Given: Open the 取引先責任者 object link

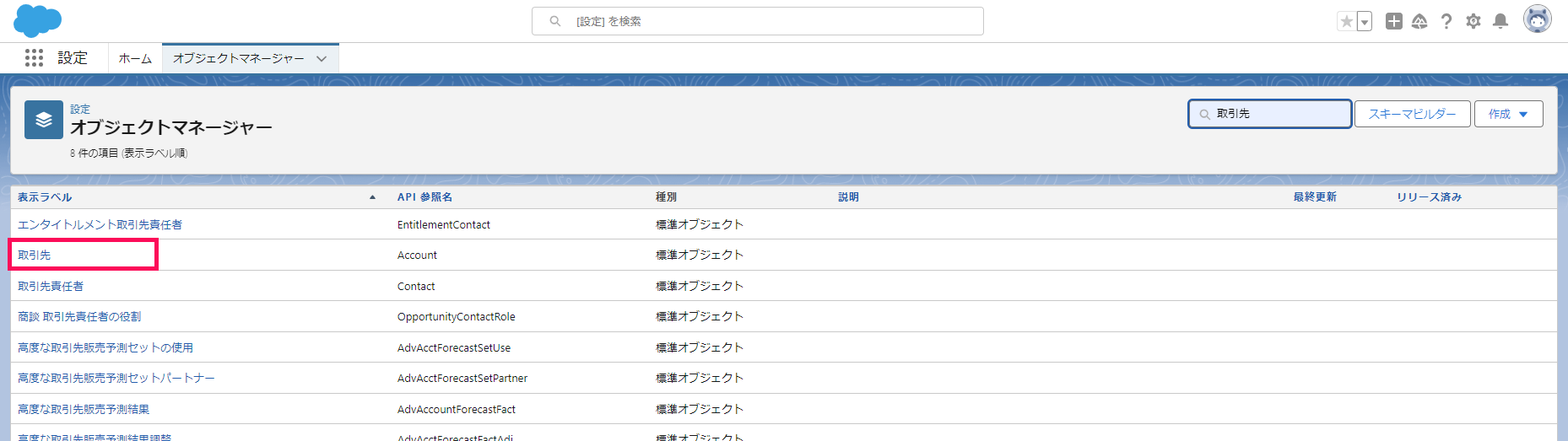Looking at the screenshot, I should (51, 286).
